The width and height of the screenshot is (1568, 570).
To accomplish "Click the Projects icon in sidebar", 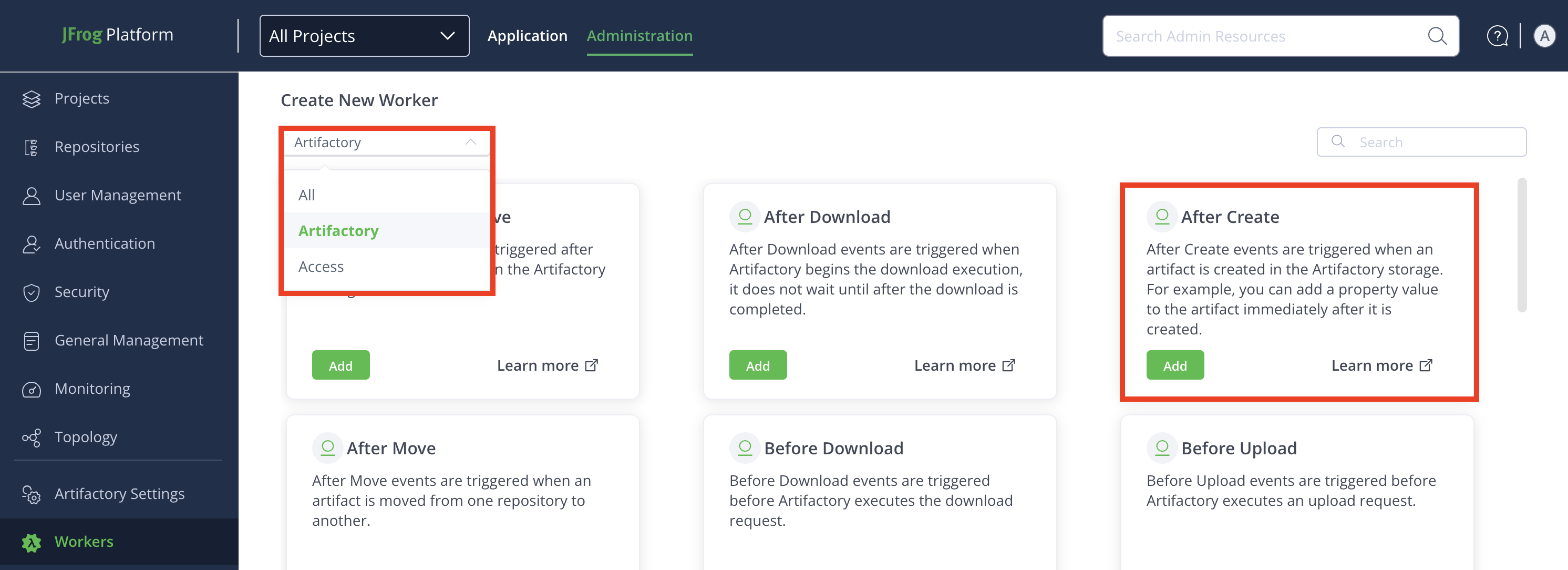I will click(x=31, y=99).
